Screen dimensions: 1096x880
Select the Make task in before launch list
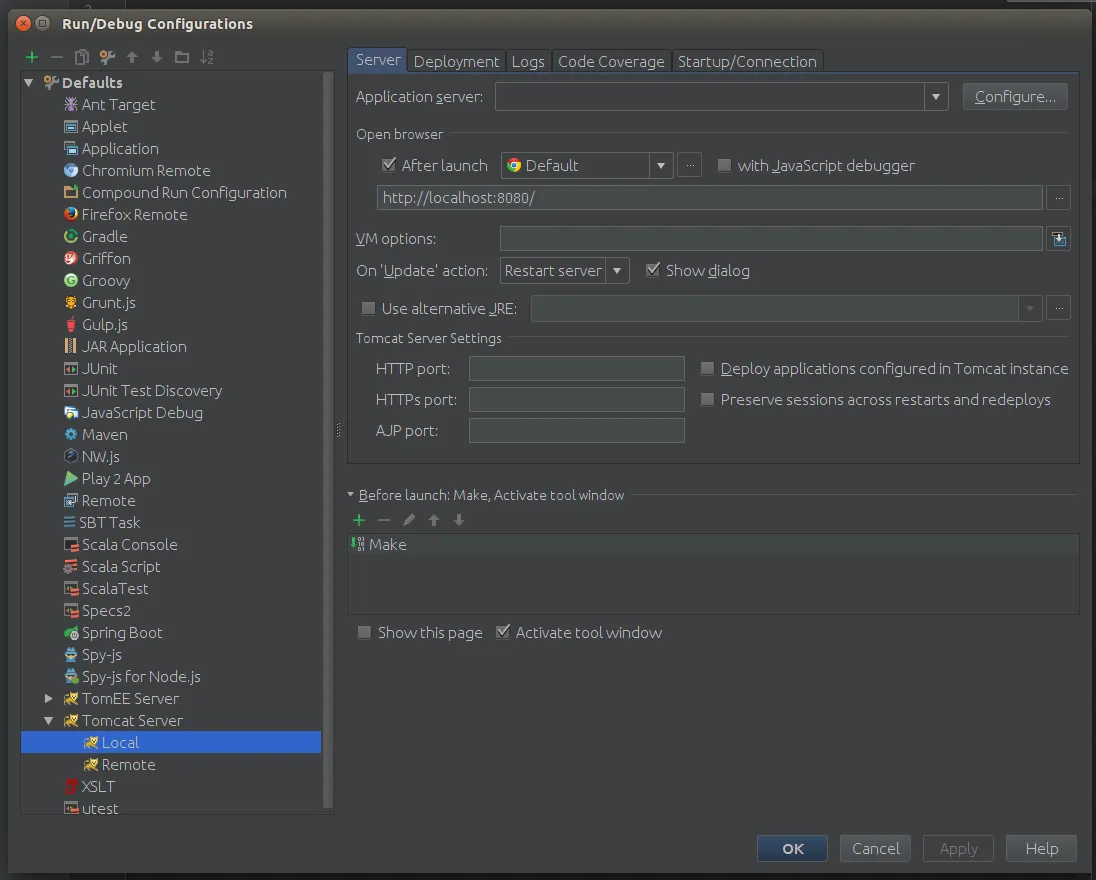pyautogui.click(x=713, y=544)
